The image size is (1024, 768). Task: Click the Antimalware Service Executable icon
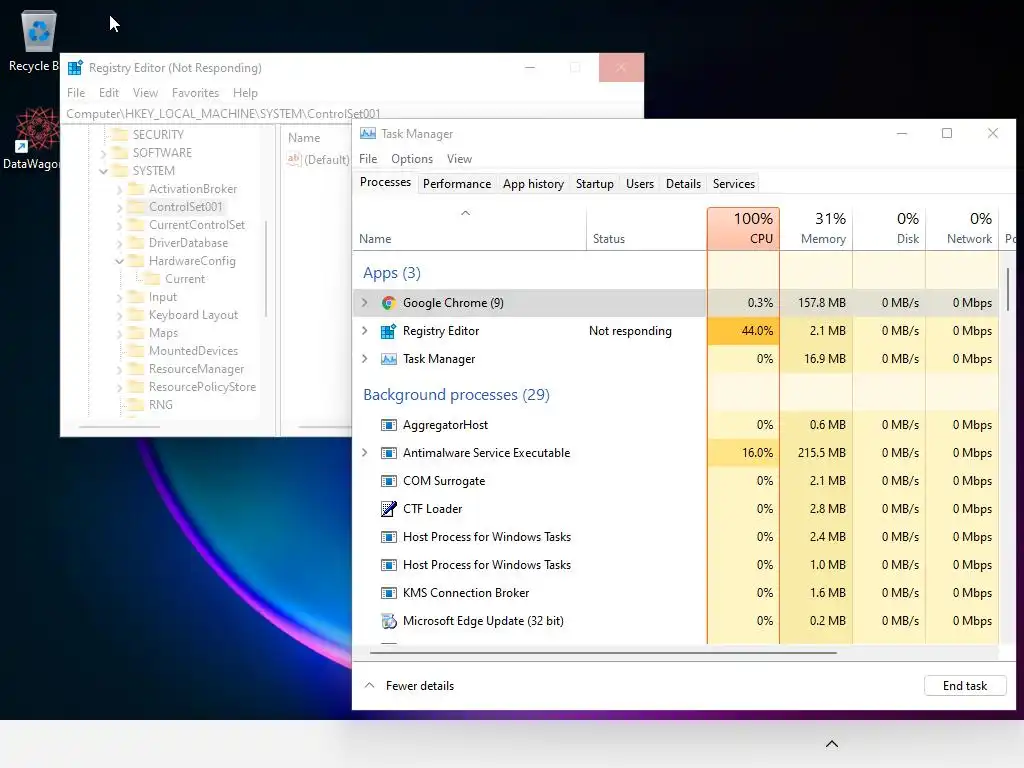pyautogui.click(x=389, y=453)
